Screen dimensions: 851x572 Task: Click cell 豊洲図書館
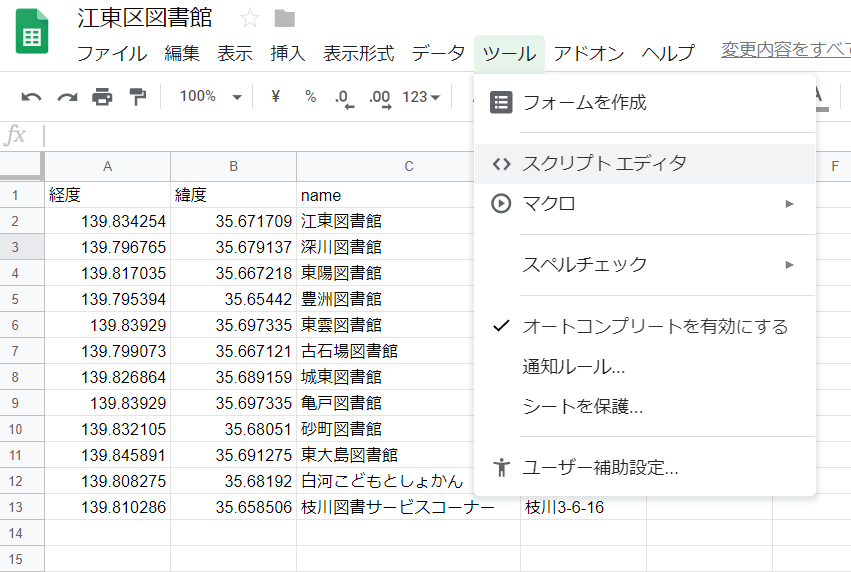coord(385,299)
